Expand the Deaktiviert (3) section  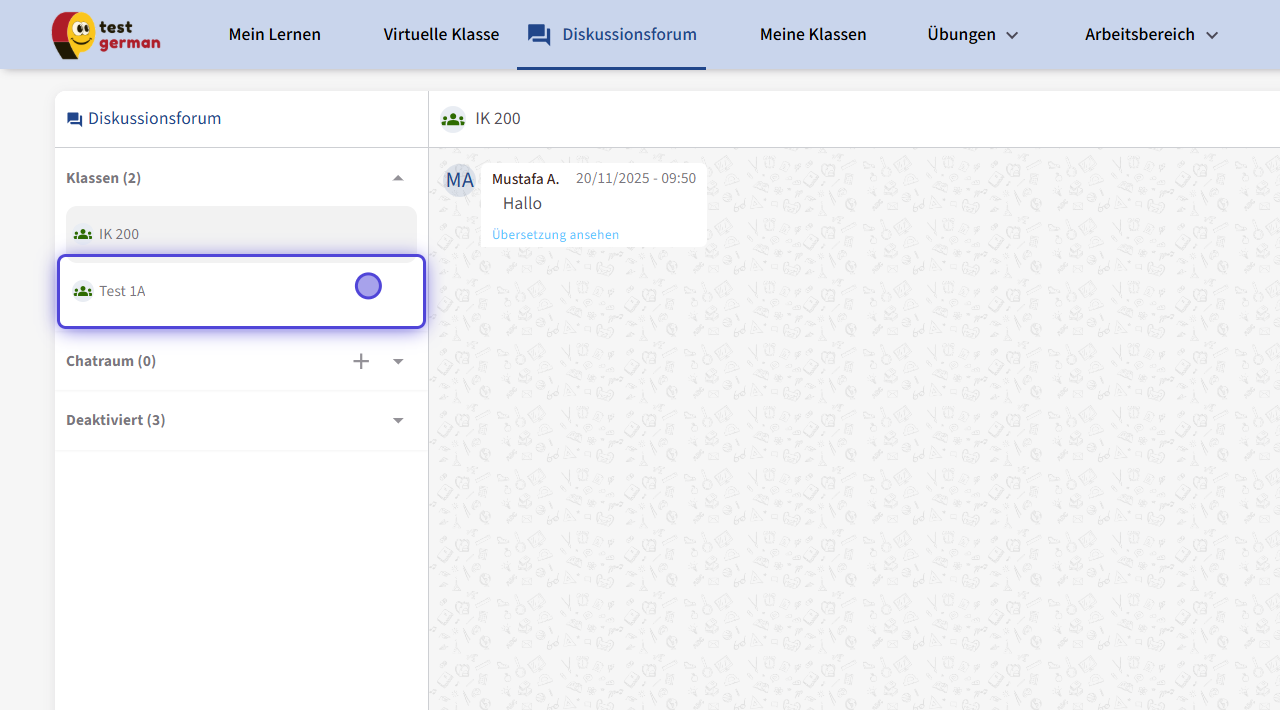(x=398, y=420)
